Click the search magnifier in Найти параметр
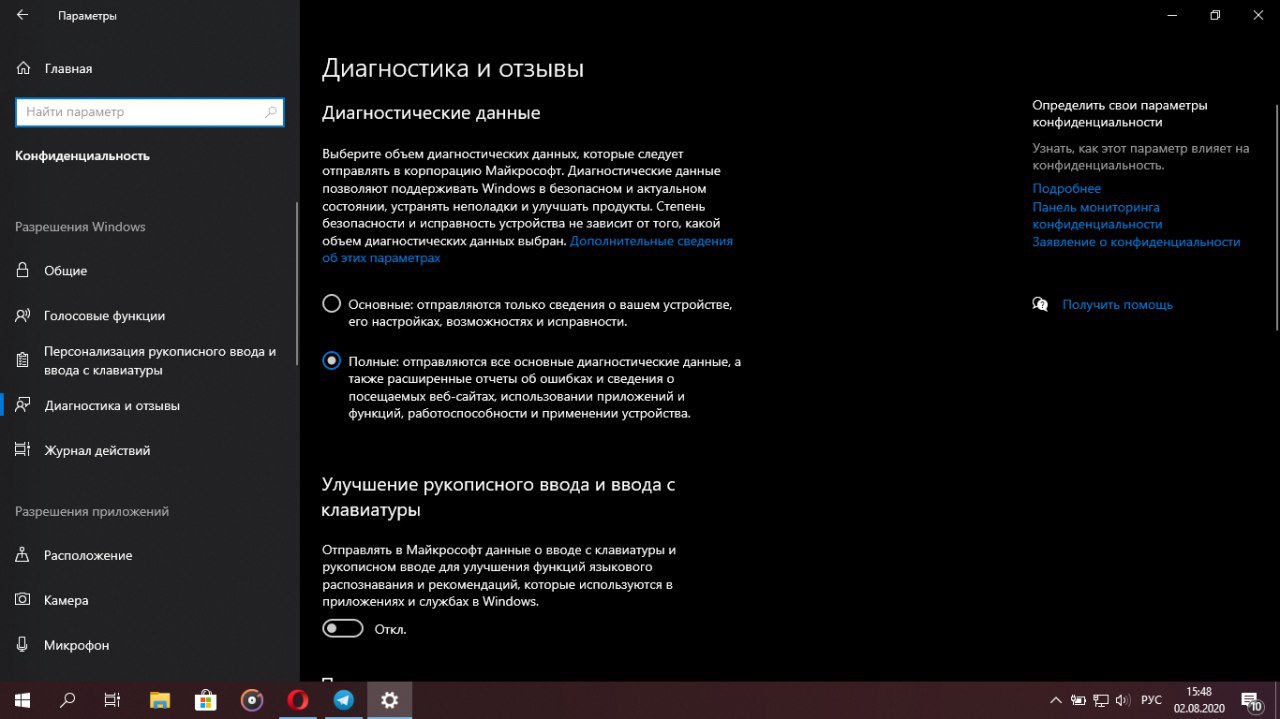Viewport: 1280px width, 719px height. coord(270,112)
